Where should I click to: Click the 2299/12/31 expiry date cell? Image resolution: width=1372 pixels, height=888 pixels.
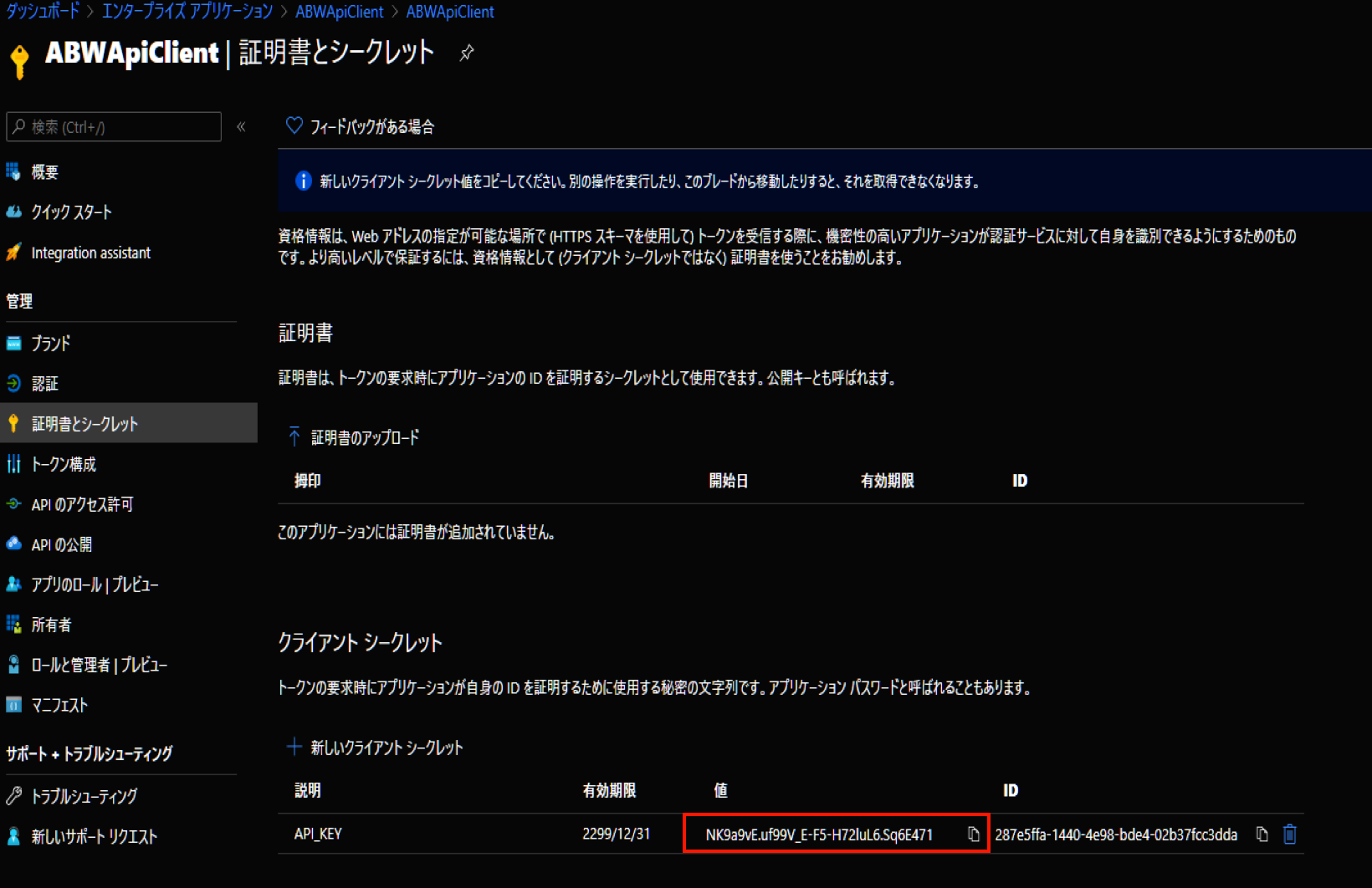point(617,834)
